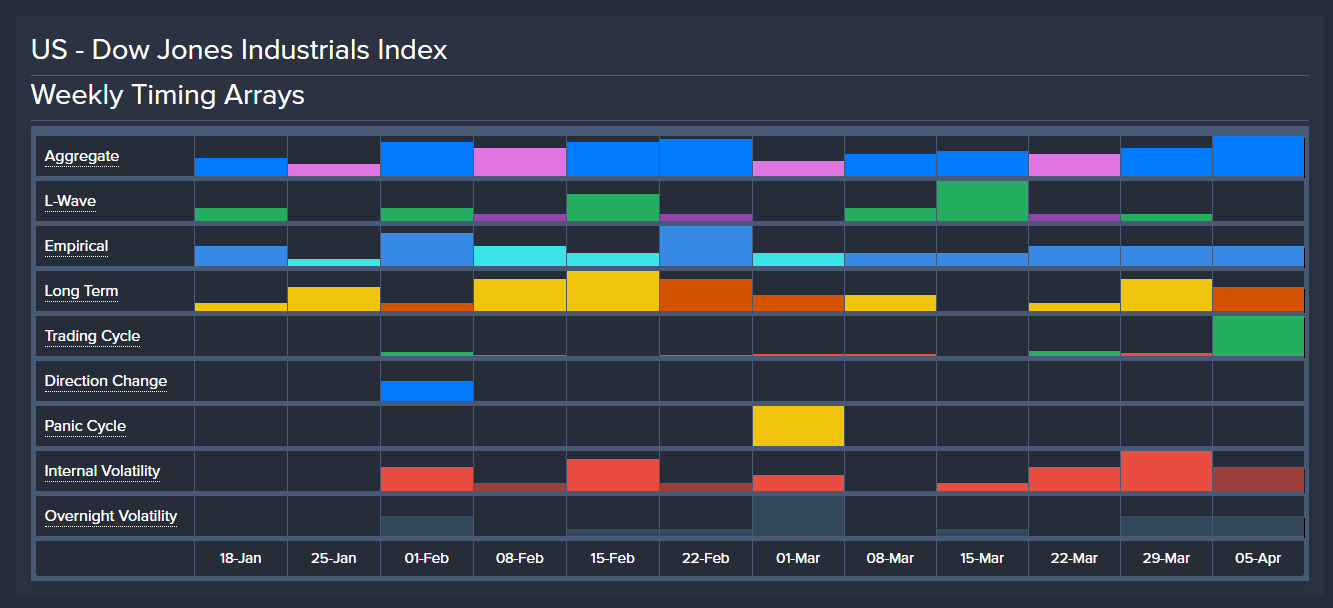Select the blue Aggregate bar for 05-Apr
The image size is (1333, 608).
click(x=1258, y=156)
